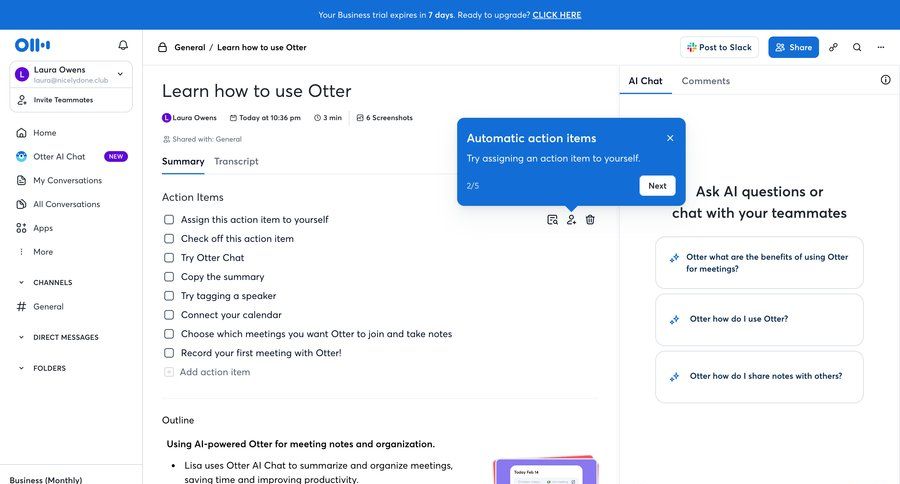Click the 'Learn how to use Otter' title
Image resolution: width=900 pixels, height=484 pixels.
point(257,91)
